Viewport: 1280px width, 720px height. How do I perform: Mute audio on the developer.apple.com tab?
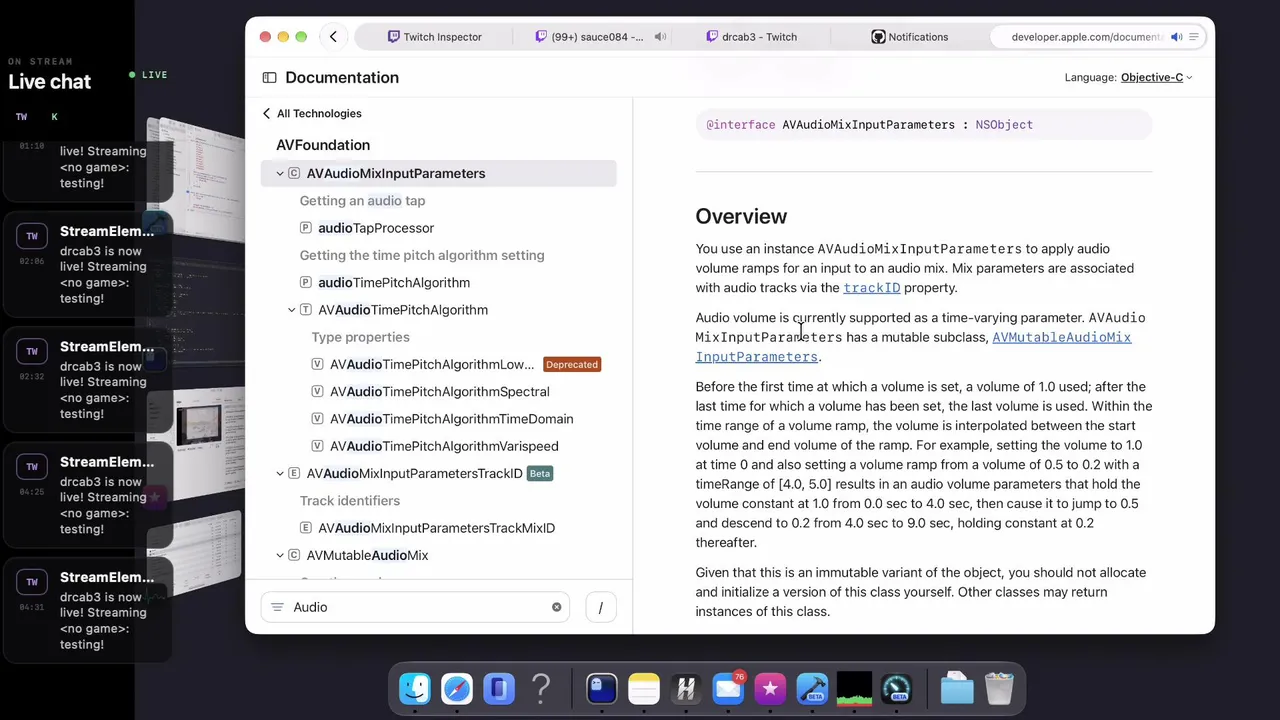[1176, 37]
